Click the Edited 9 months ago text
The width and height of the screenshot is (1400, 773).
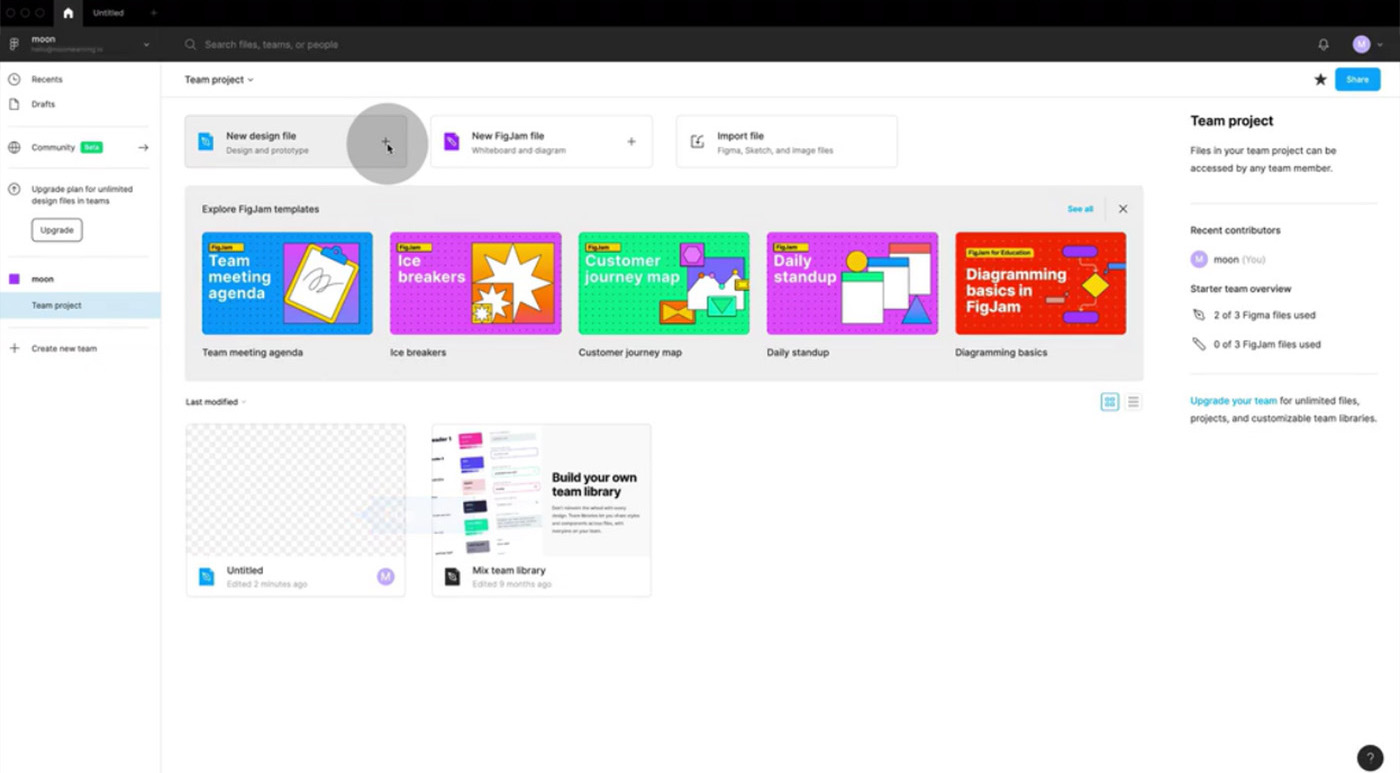tap(512, 584)
